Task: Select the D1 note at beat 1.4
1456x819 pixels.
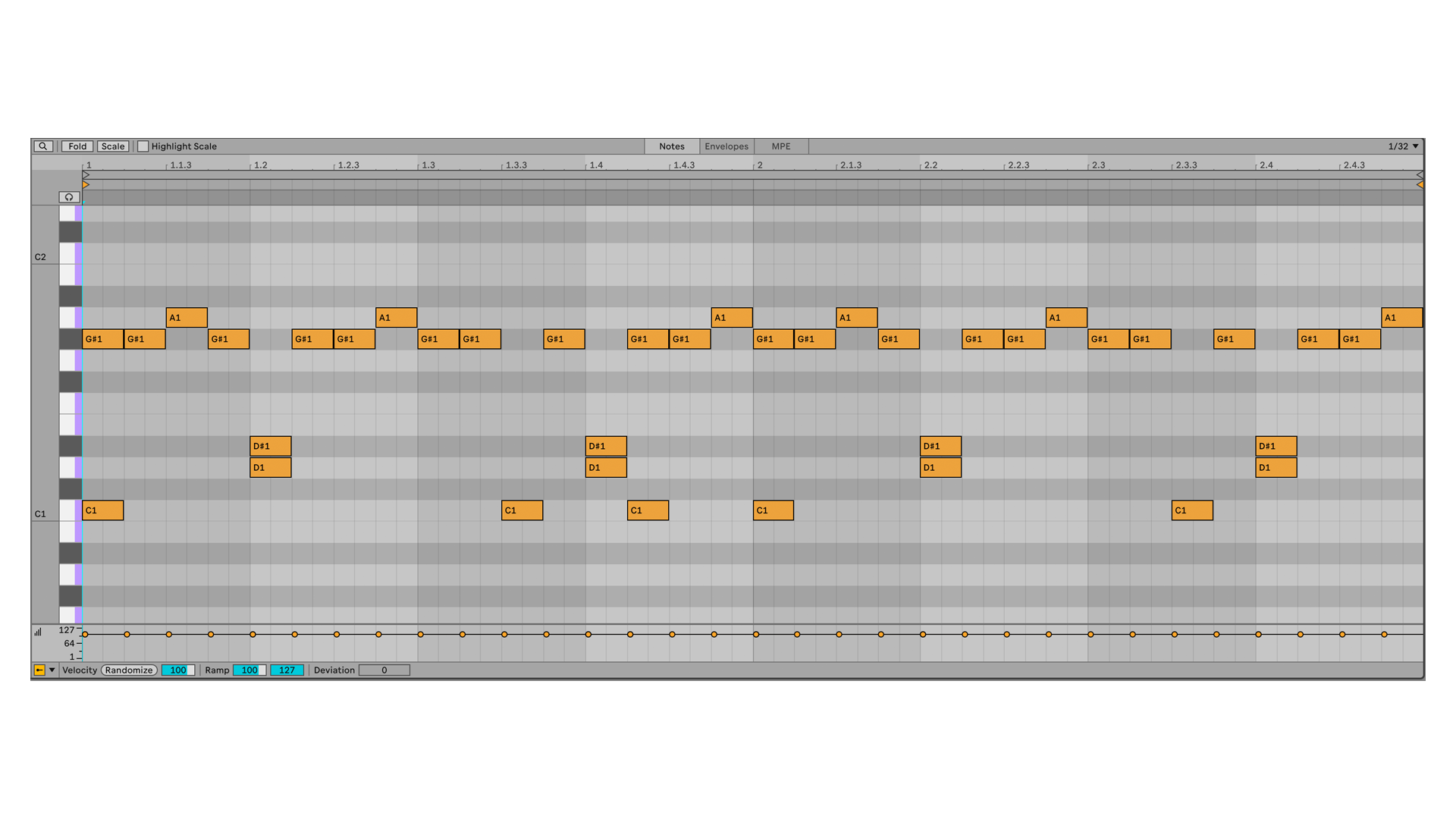Action: [606, 467]
